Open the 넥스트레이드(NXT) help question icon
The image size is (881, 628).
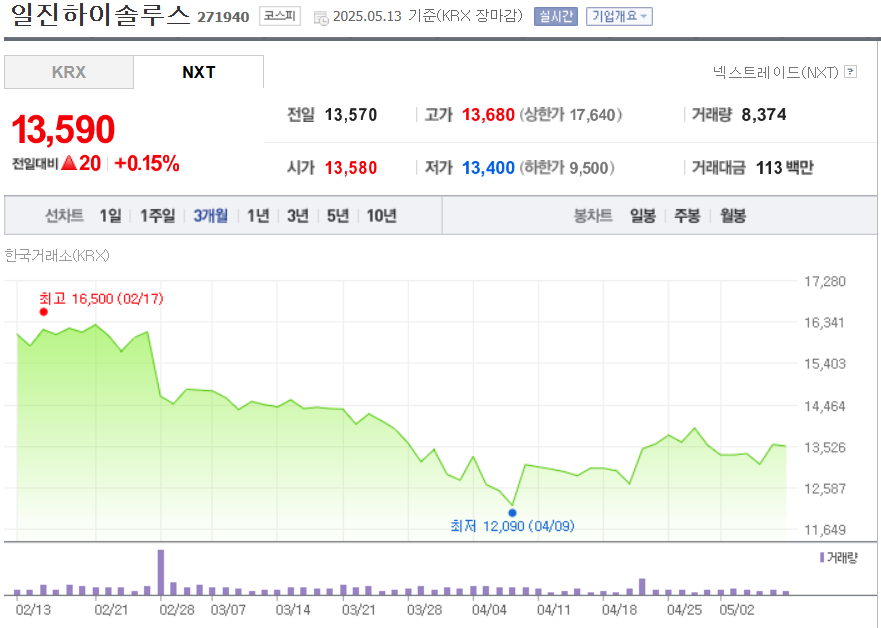click(x=851, y=72)
